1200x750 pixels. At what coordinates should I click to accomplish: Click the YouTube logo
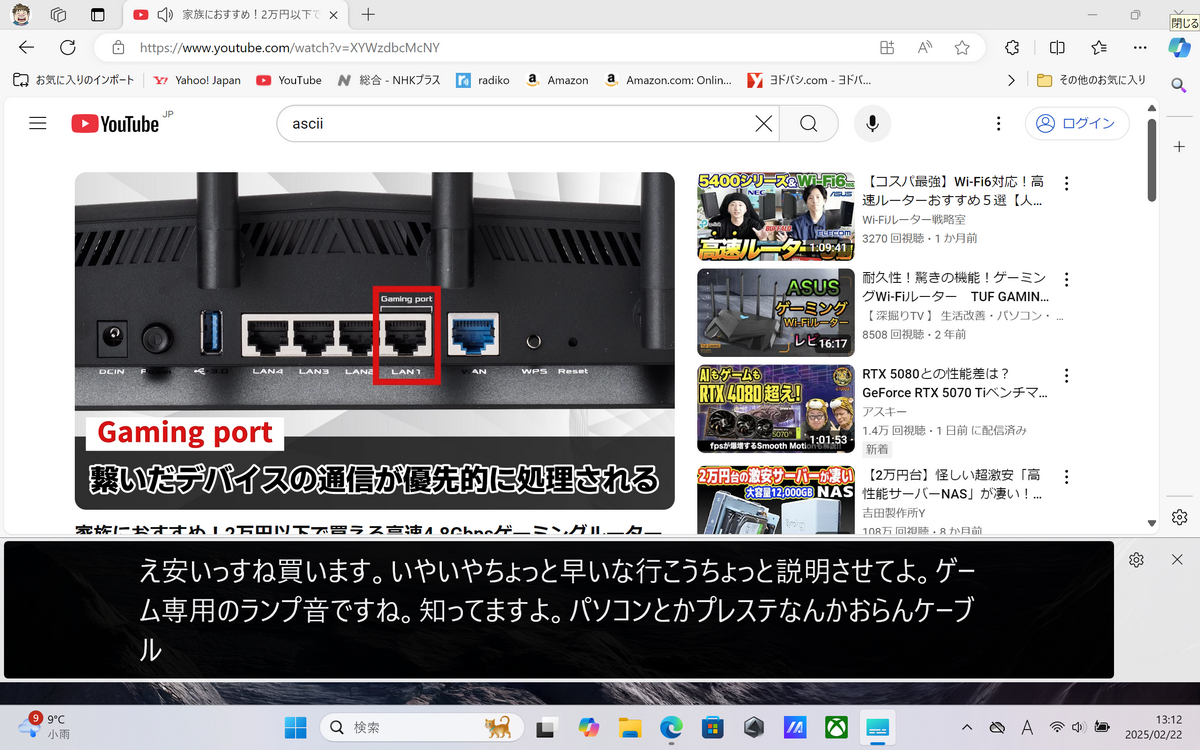pos(115,124)
